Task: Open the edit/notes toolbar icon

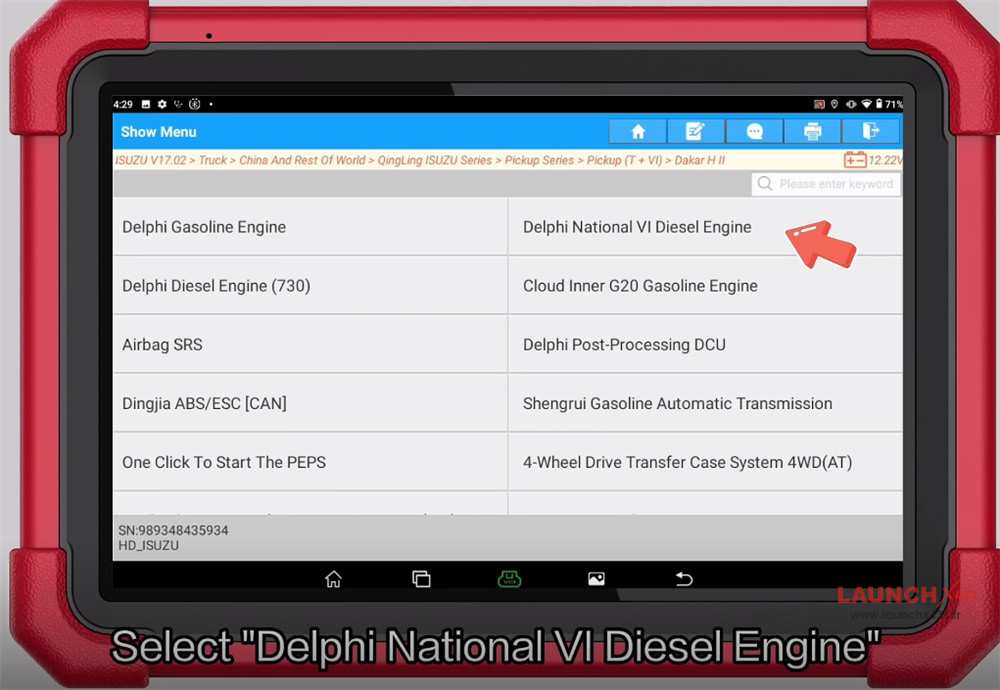Action: coord(695,131)
